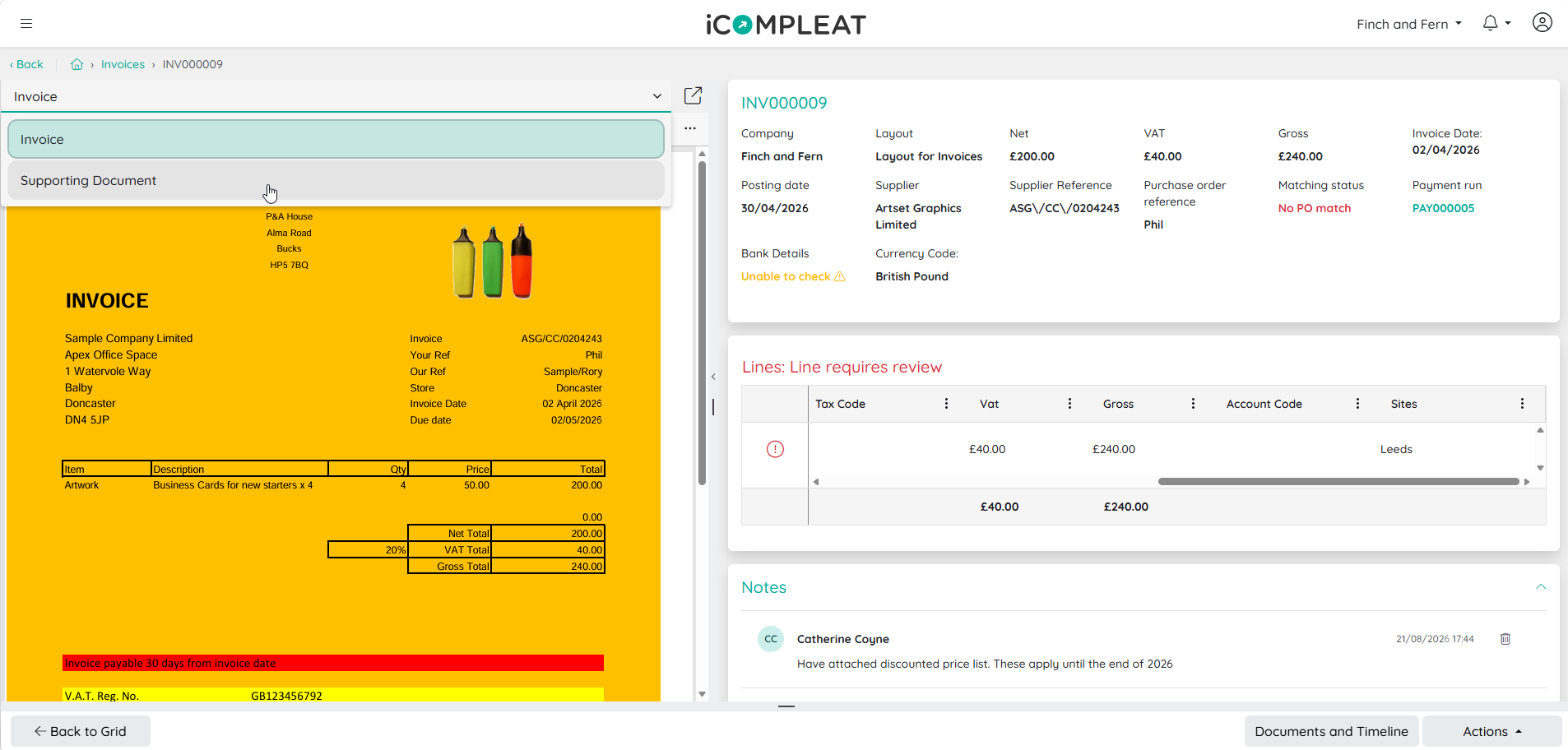
Task: Click the Net amount £200.00
Action: pyautogui.click(x=1032, y=156)
